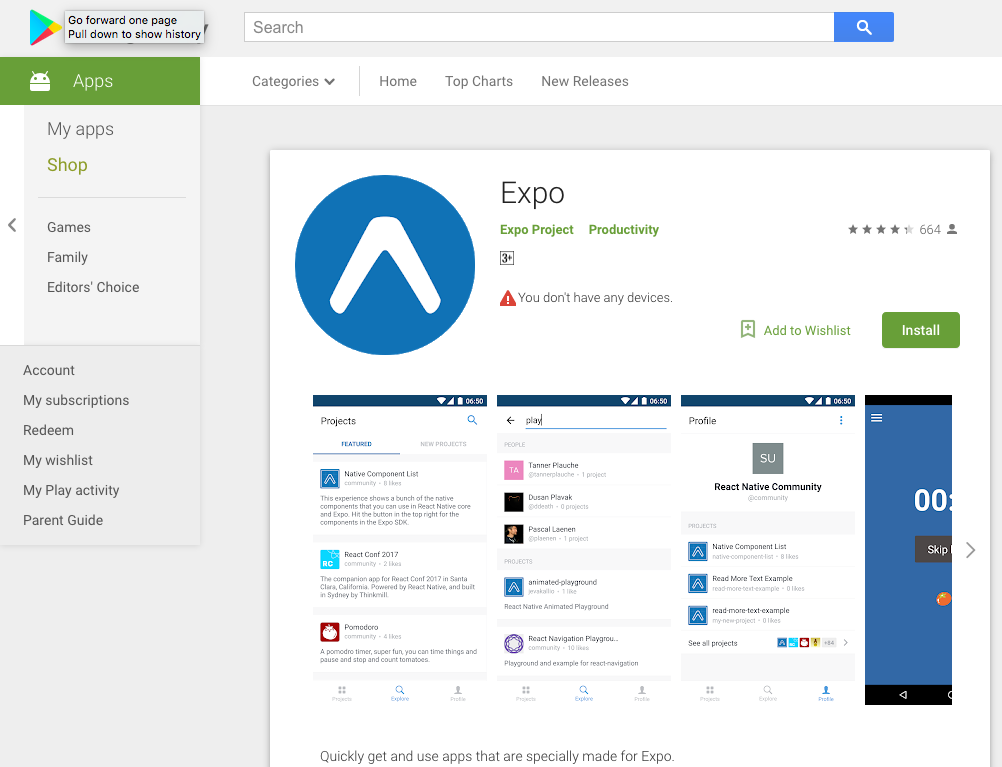Click the Android robot Apps icon
1002x767 pixels.
40,81
